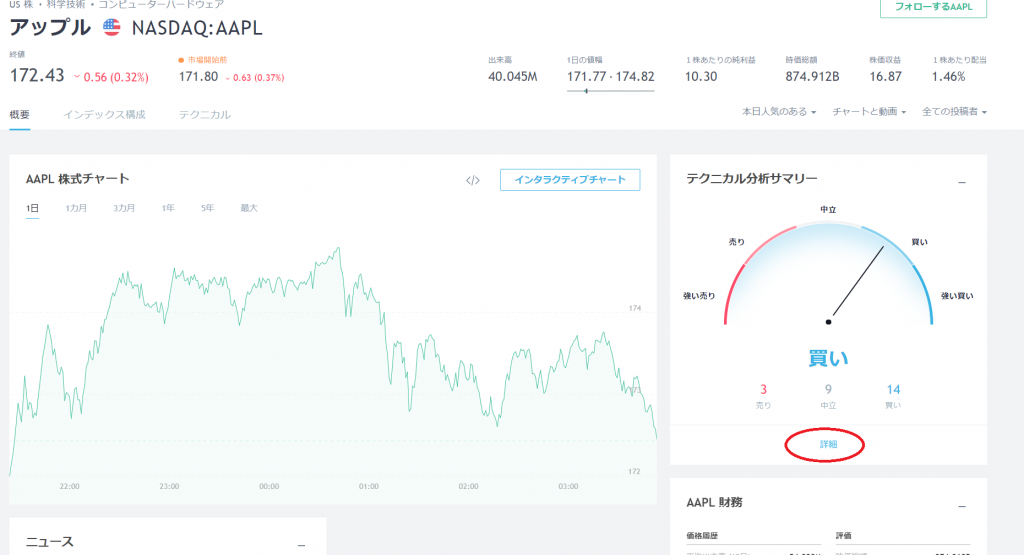This screenshot has width=1024, height=555.
Task: Click the NASDAQ:AAPL ticker heading
Action: click(x=197, y=28)
